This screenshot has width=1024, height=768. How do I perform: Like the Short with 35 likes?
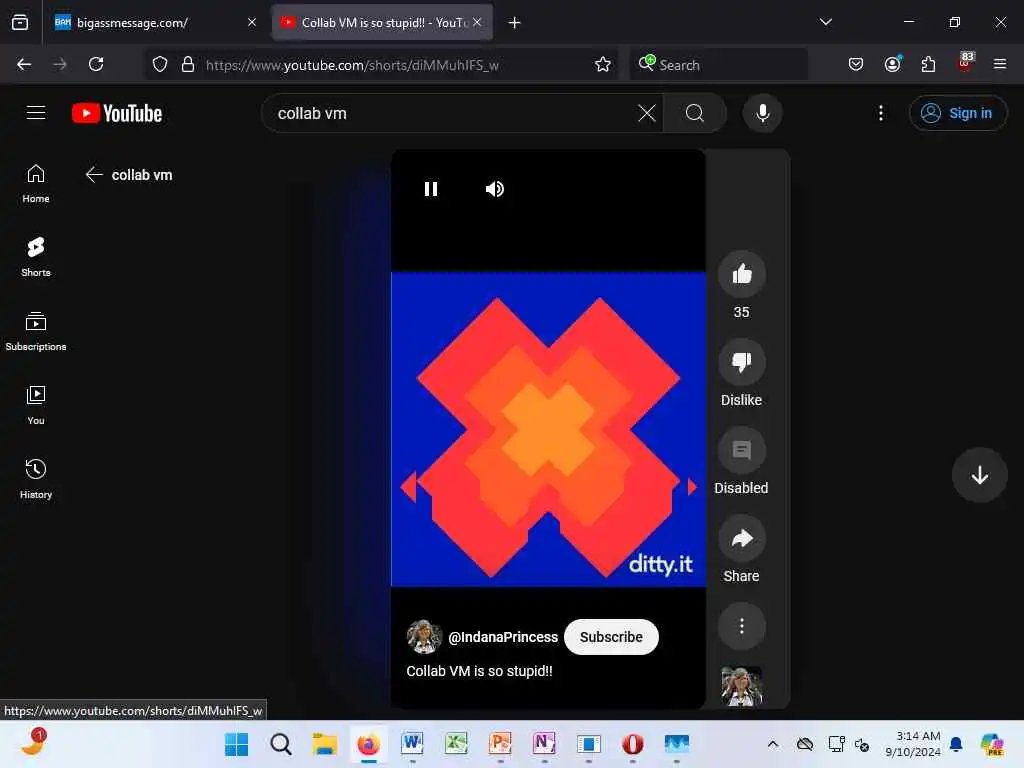[741, 274]
